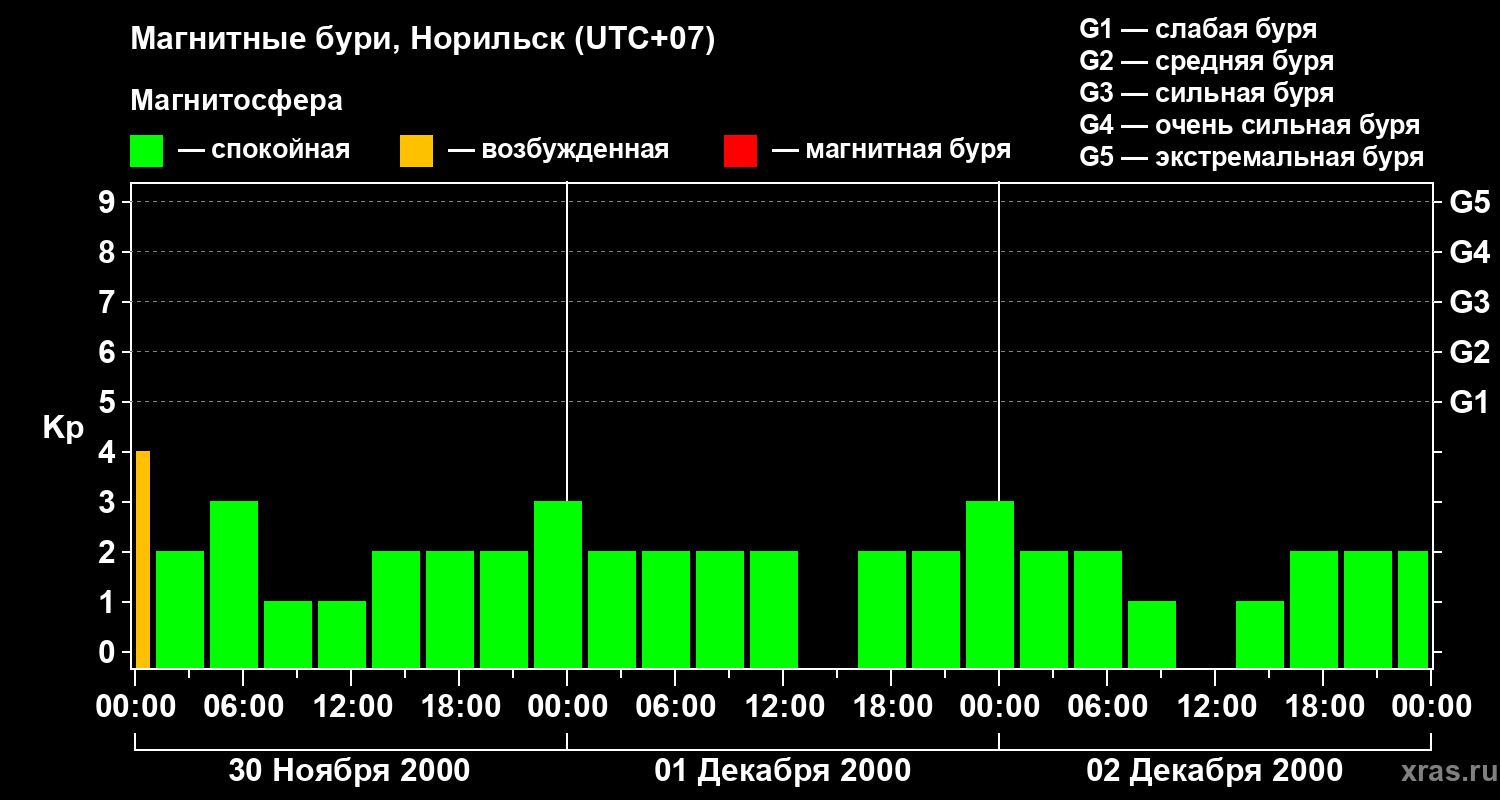Click the title 'Магнитные бури, Норильск (UTC+07)'
1500x800 pixels.
[x=423, y=40]
